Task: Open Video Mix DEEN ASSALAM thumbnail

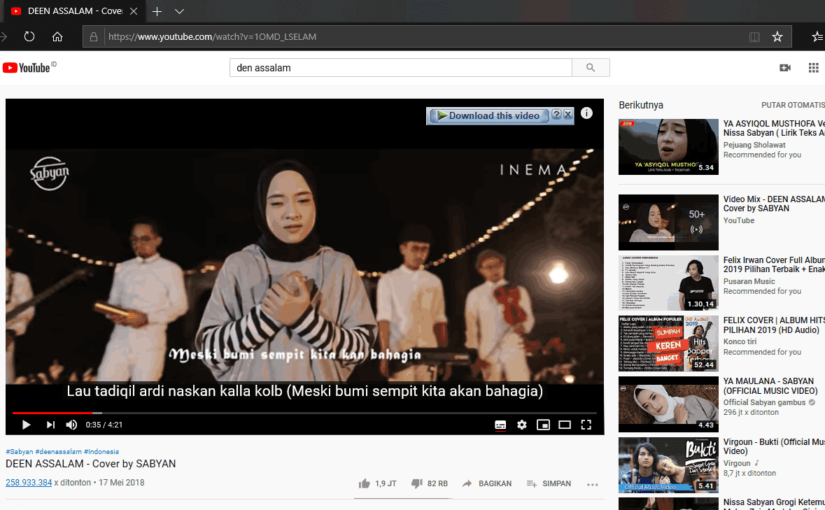Action: [x=668, y=222]
